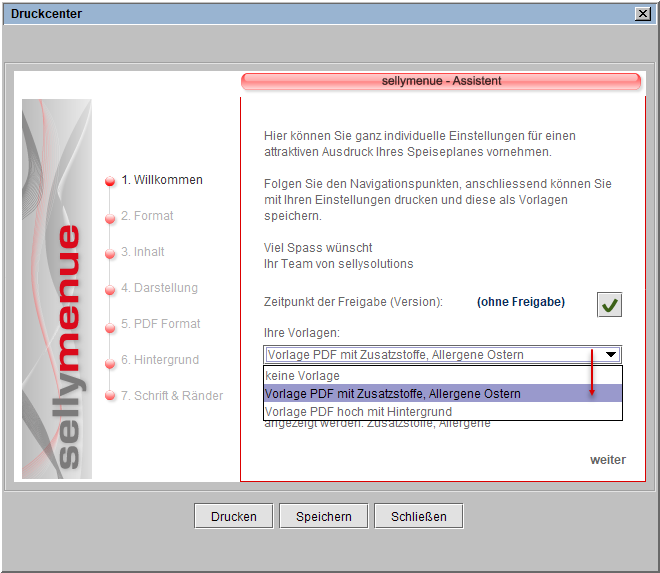Open step 4. Darstellung
Viewport: 660px width, 573px height.
[x=159, y=288]
